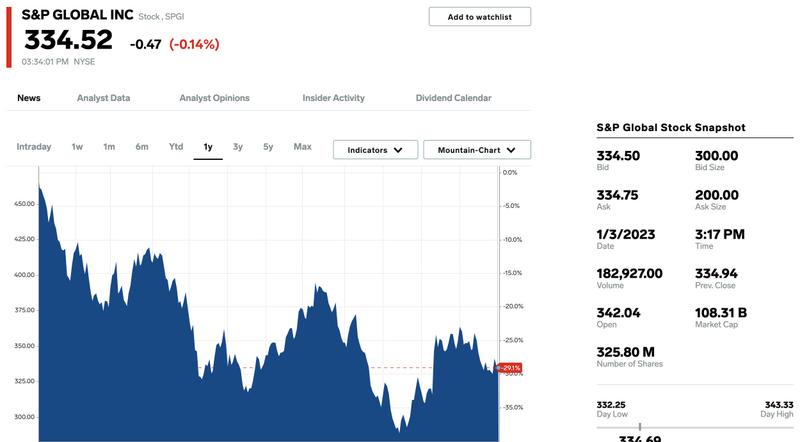Click the 400.00 price axis label
Screen dimensions: 800x442
(x=24, y=275)
